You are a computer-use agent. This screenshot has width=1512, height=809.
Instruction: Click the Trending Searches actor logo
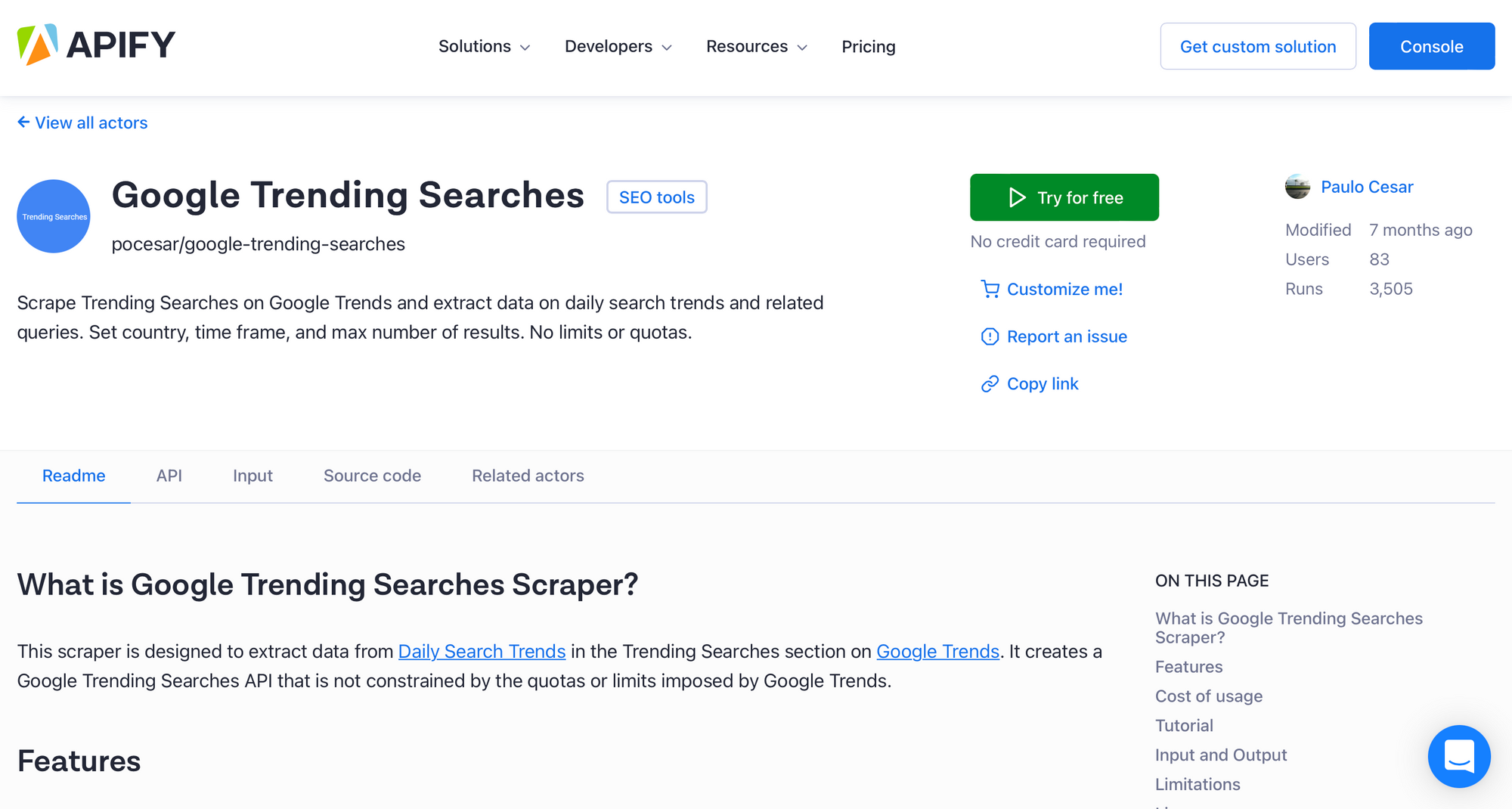pyautogui.click(x=54, y=216)
